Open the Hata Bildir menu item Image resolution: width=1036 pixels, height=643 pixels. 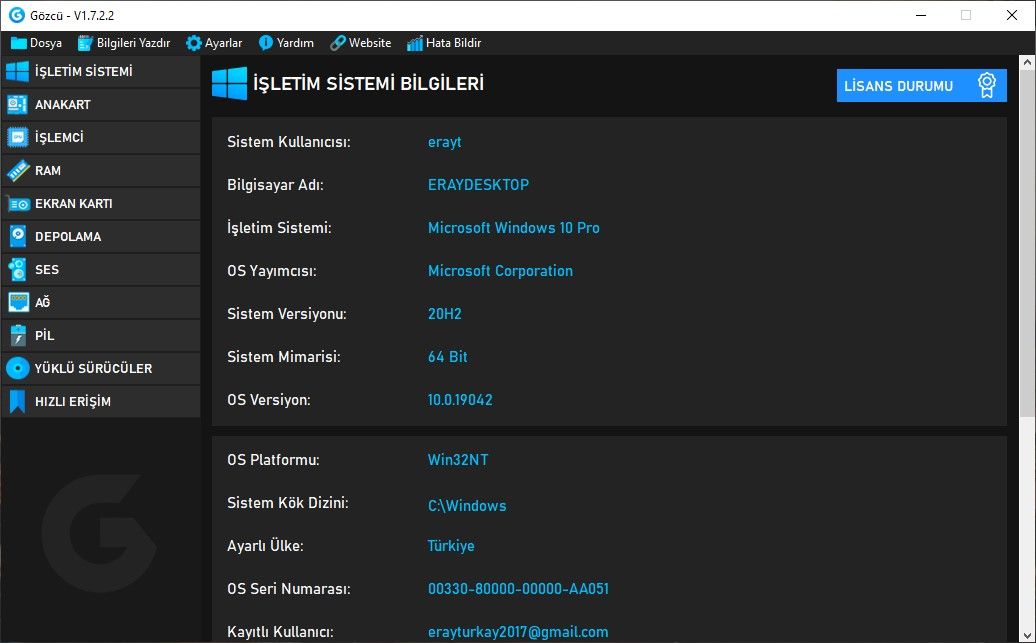[444, 43]
